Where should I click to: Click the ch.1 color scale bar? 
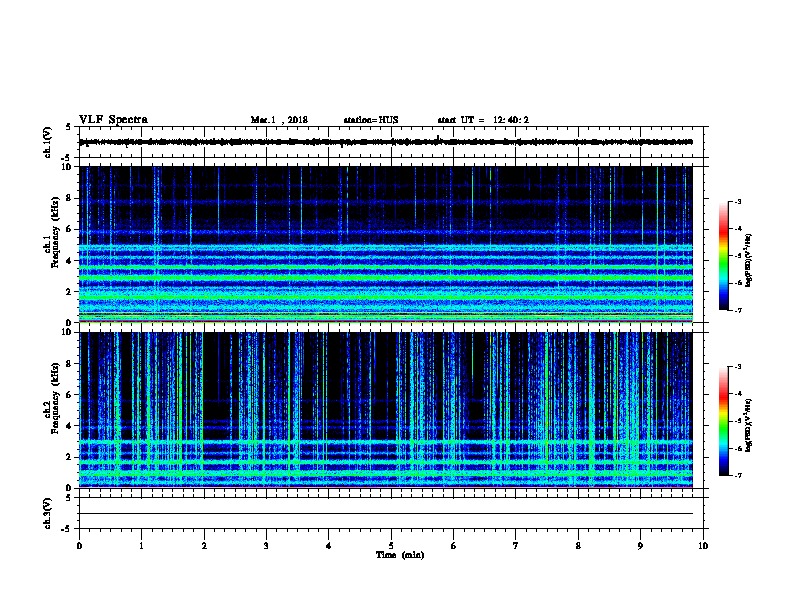point(723,256)
